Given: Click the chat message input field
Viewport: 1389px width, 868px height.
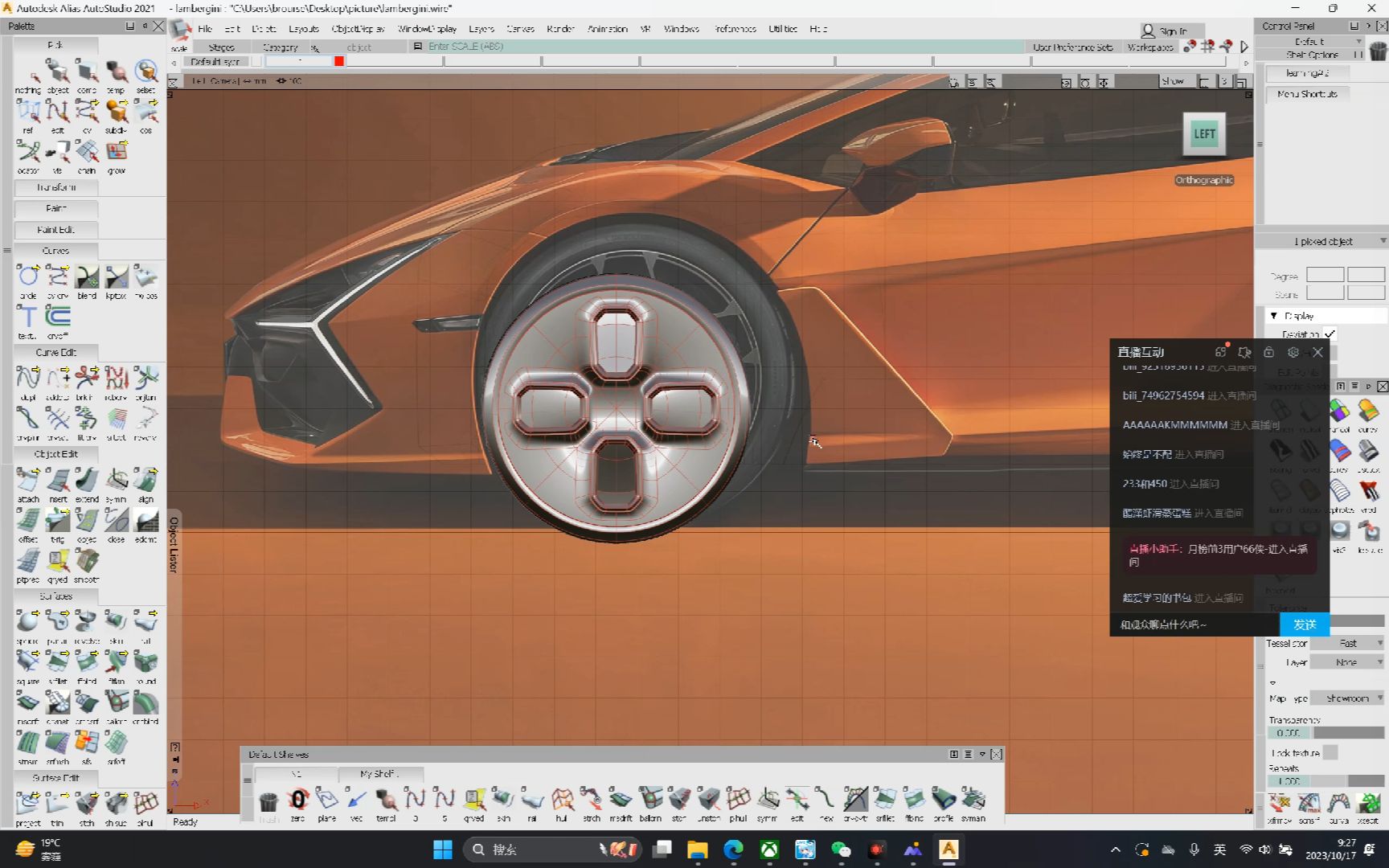Looking at the screenshot, I should pos(1195,624).
